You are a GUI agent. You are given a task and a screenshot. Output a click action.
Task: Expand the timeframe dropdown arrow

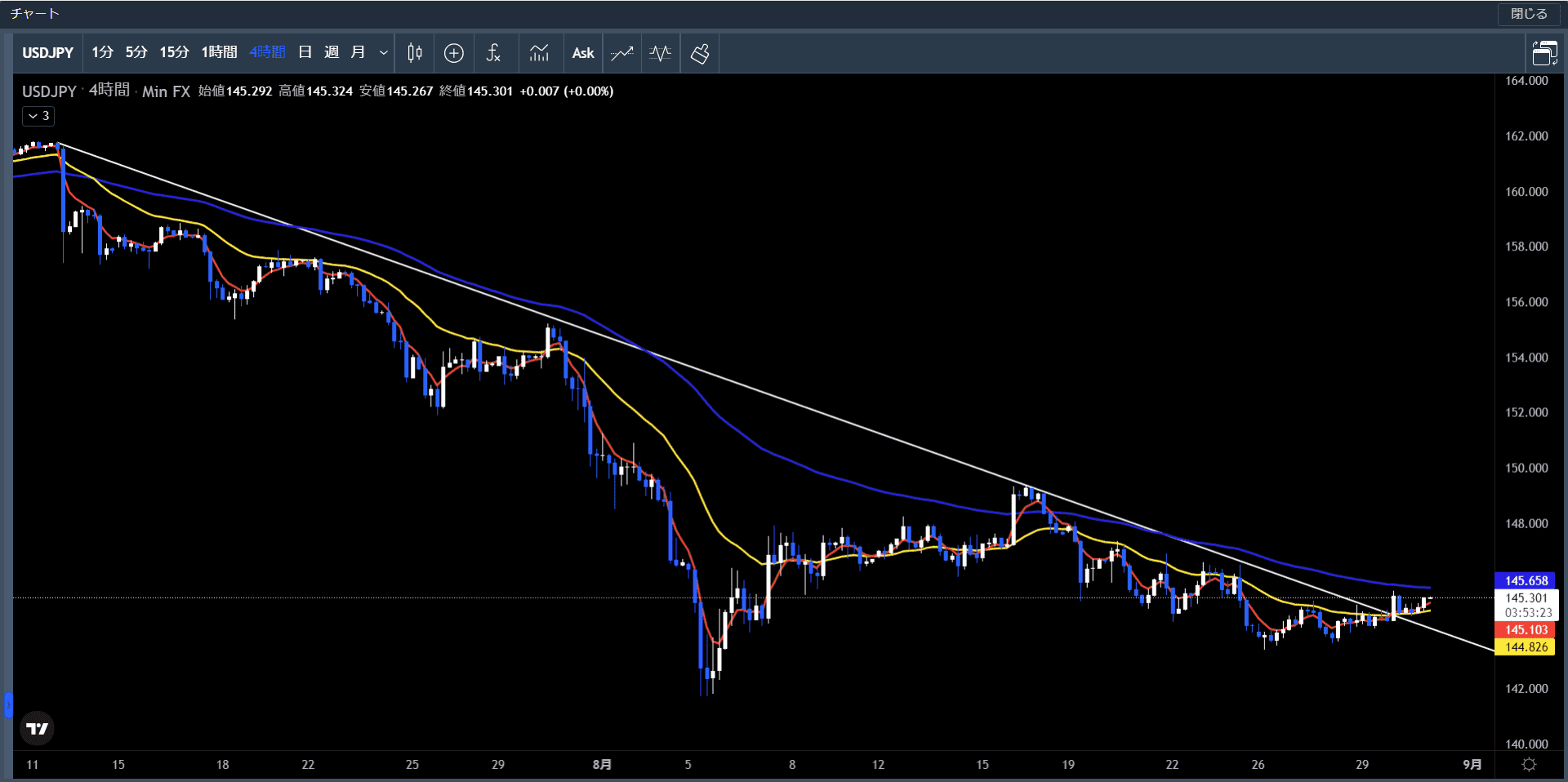(x=384, y=53)
